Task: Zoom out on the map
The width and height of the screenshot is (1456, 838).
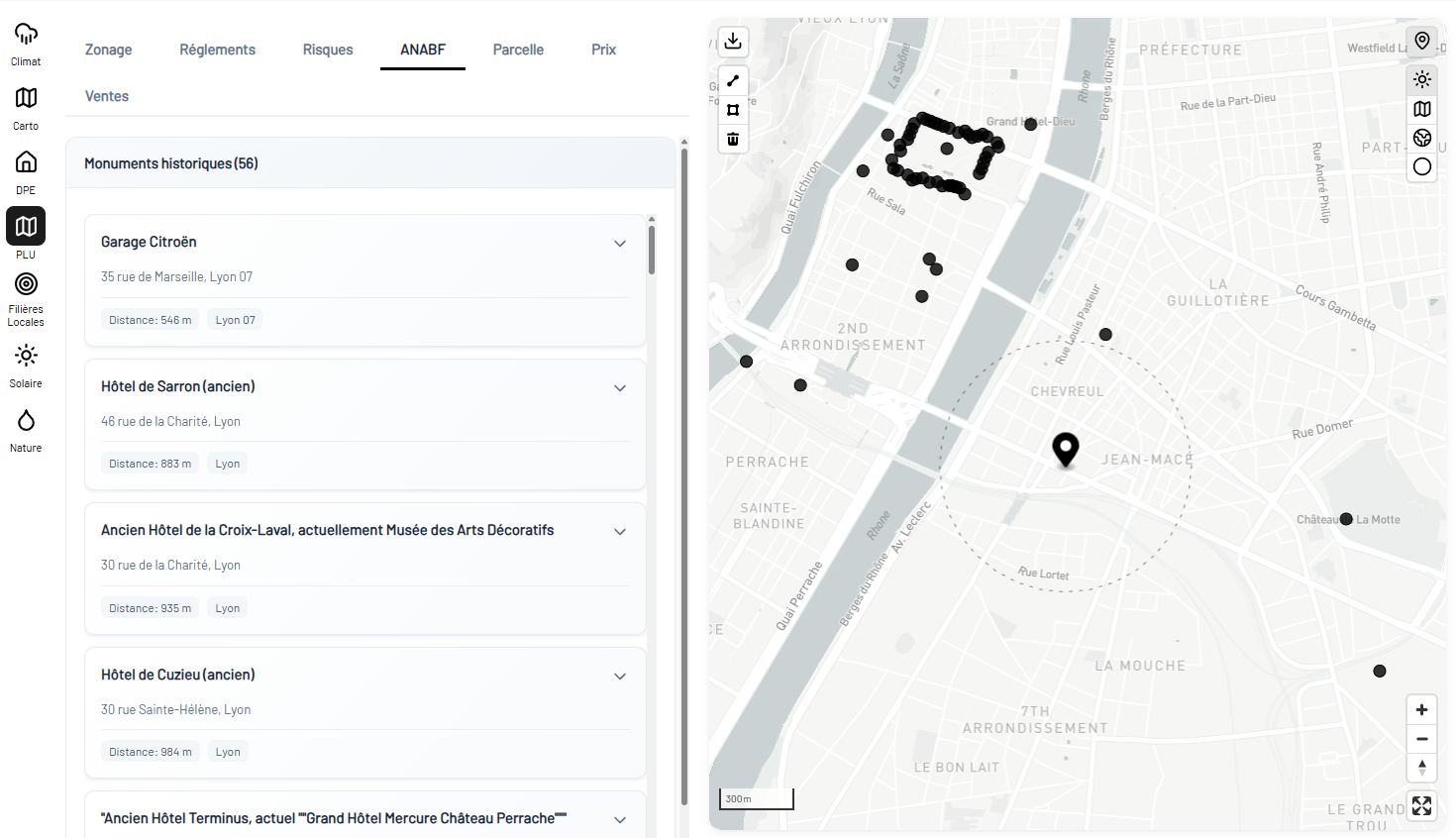Action: pos(1422,739)
